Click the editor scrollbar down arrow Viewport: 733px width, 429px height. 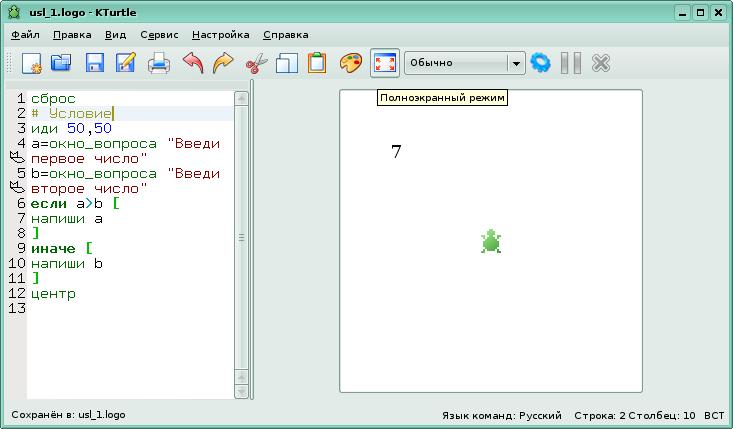click(240, 391)
